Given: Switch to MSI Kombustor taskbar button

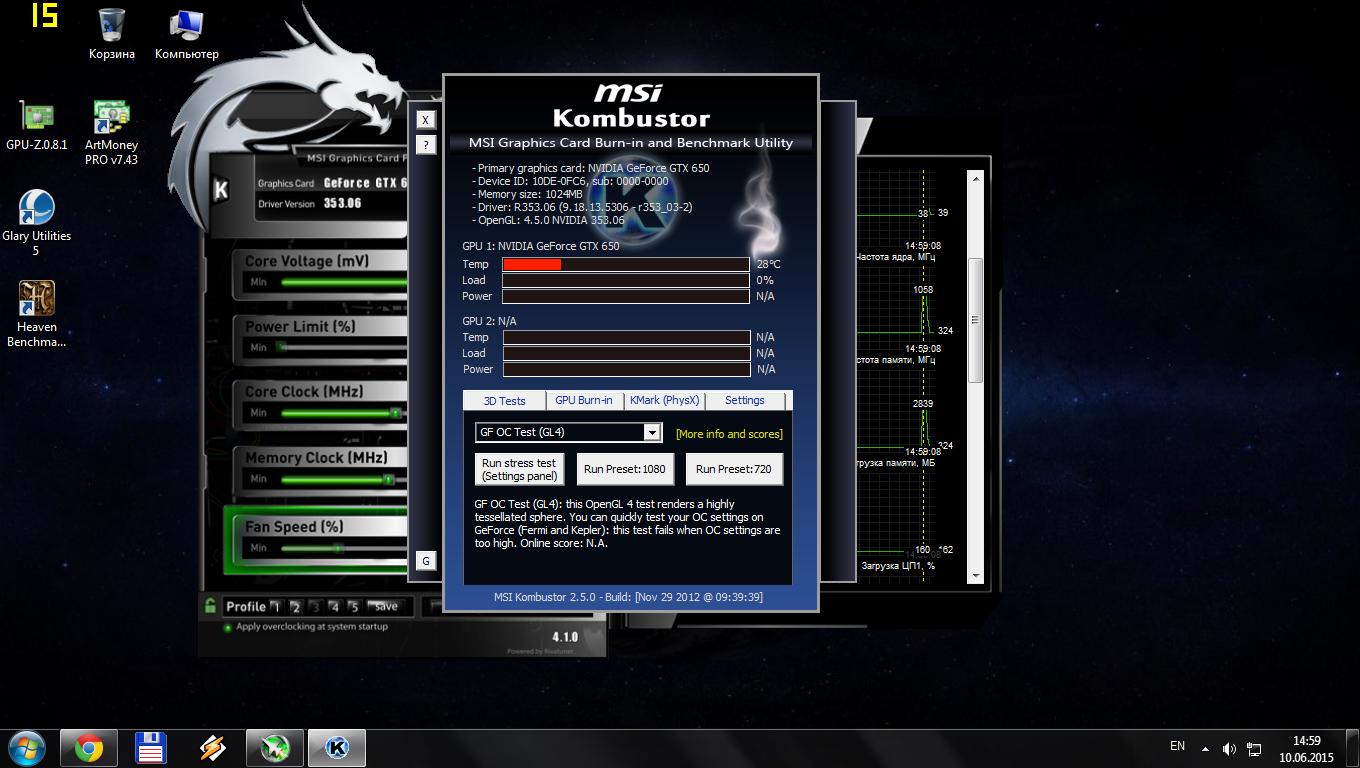Looking at the screenshot, I should click(x=337, y=748).
